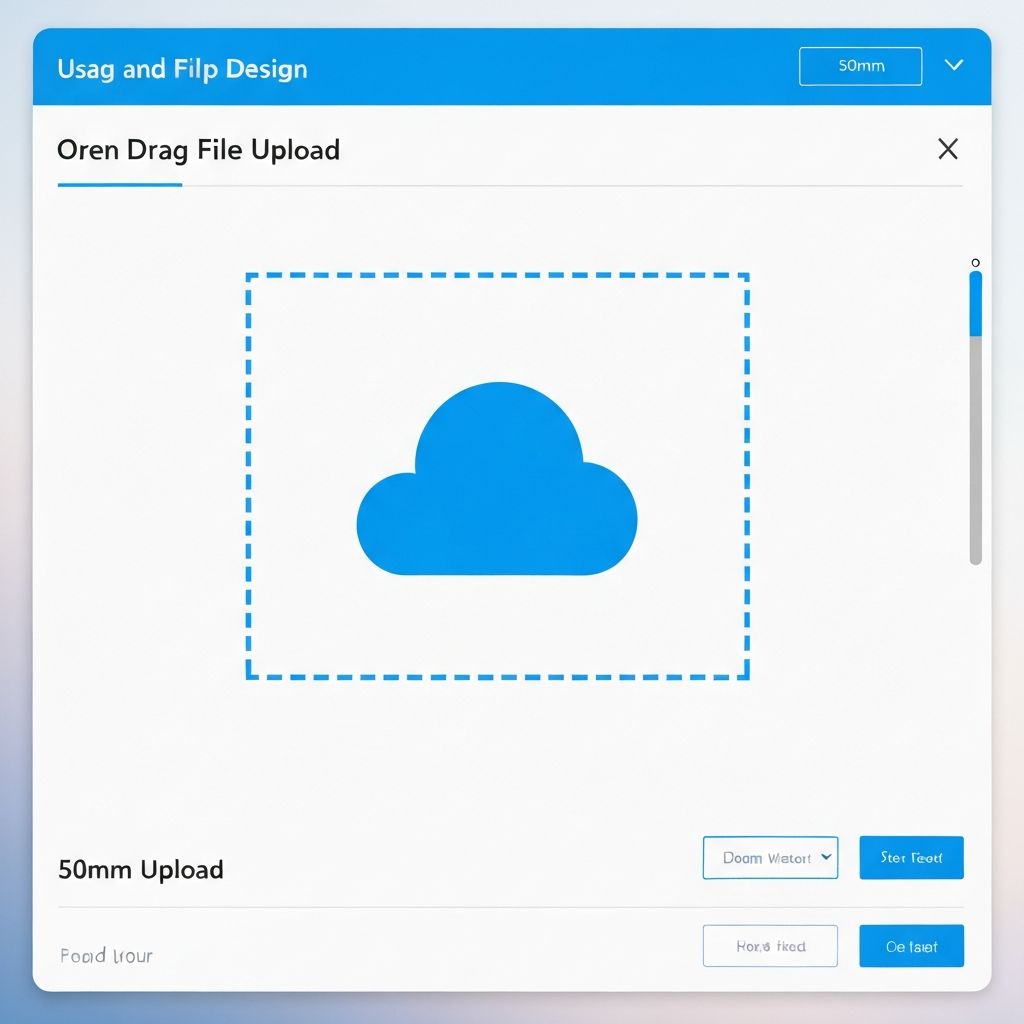Click the small circle above the scrollbar
1024x1024 pixels.
(975, 262)
